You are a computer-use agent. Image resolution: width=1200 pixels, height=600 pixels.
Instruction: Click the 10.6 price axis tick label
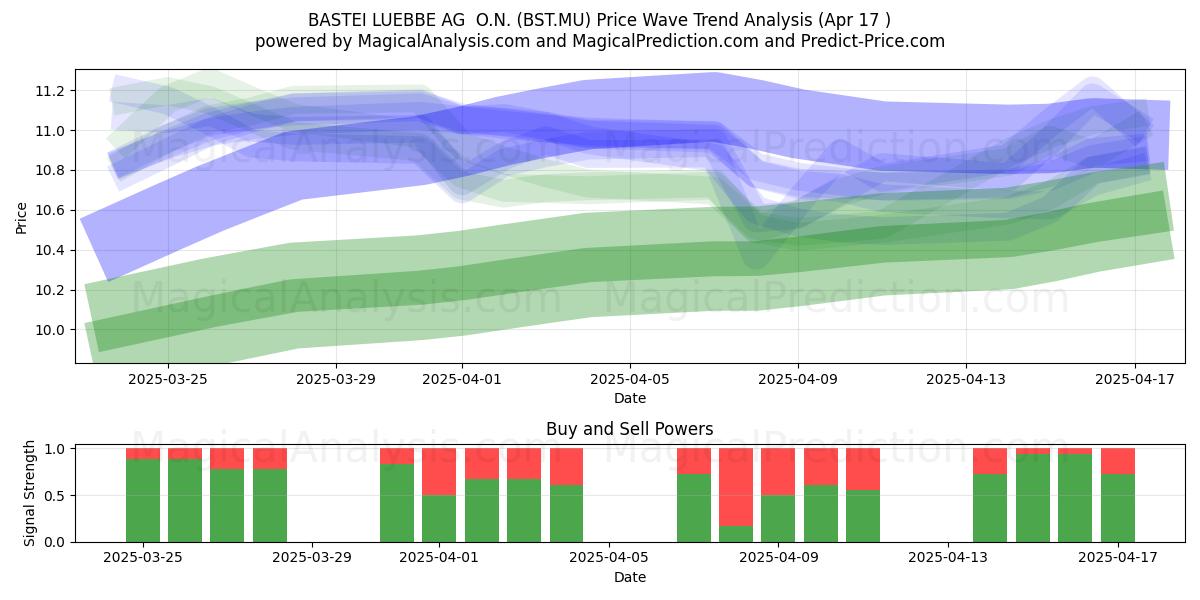51,210
